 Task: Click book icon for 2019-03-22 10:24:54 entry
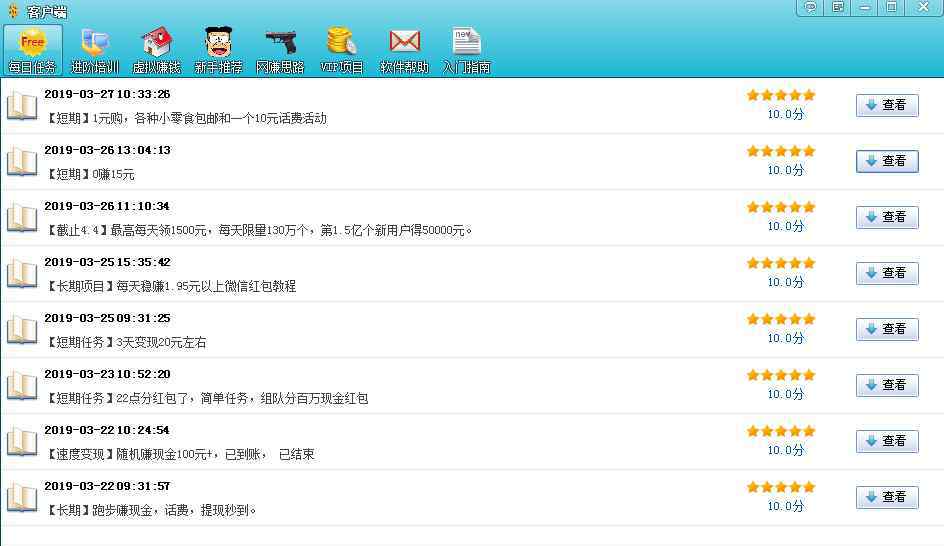click(22, 442)
